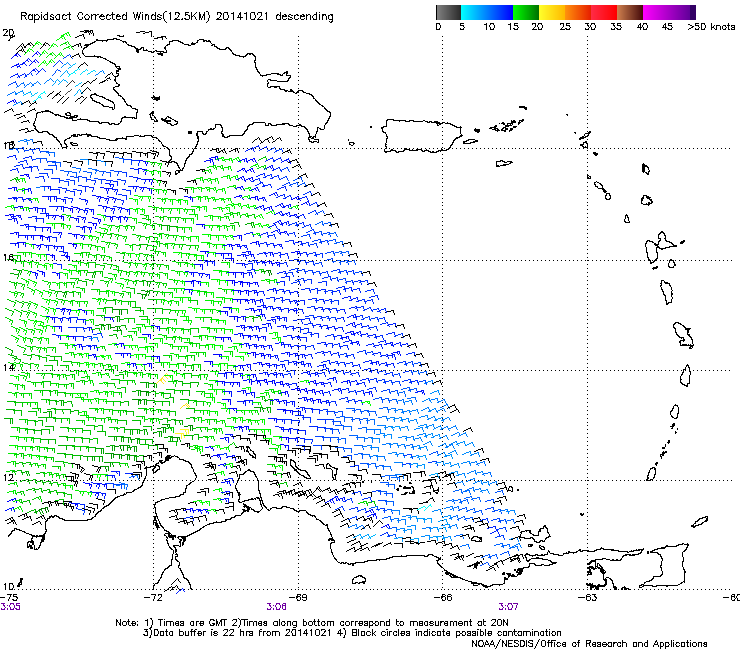Click the note 'Data buffer is 22 hrs'
740x650 pixels.
[x=197, y=633]
